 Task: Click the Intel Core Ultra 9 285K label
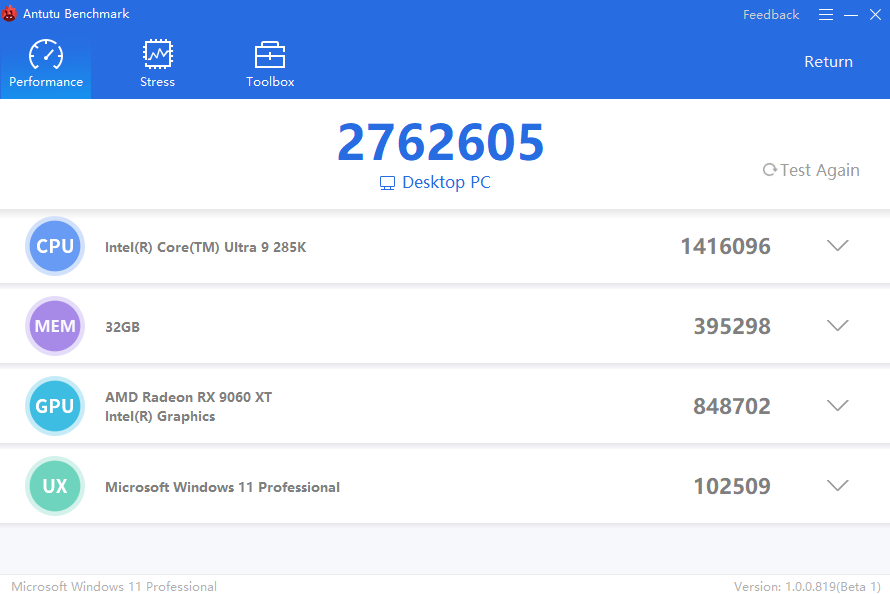point(205,247)
